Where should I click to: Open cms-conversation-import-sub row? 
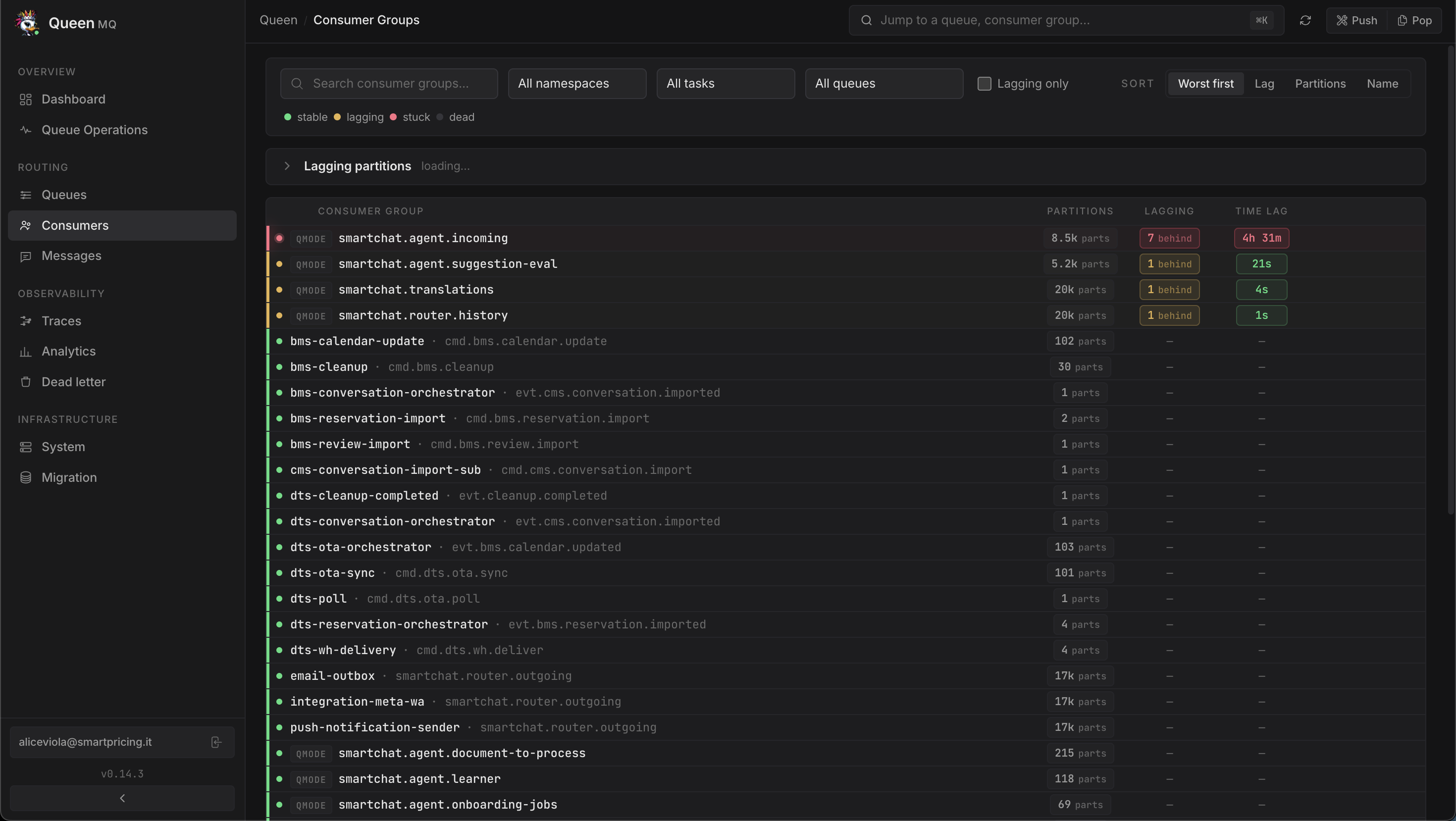click(x=845, y=470)
